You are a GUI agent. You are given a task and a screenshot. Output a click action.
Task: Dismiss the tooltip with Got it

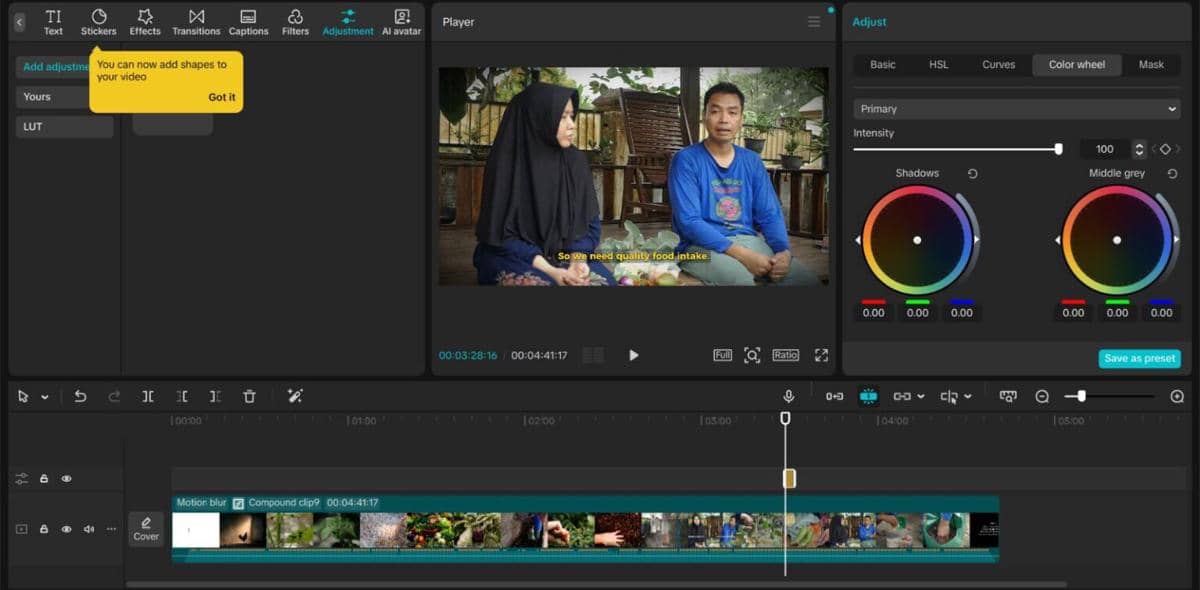pos(220,97)
